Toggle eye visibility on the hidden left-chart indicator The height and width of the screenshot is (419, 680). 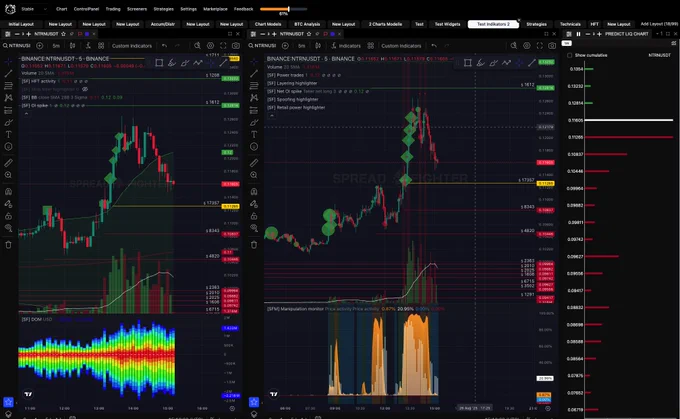85,89
